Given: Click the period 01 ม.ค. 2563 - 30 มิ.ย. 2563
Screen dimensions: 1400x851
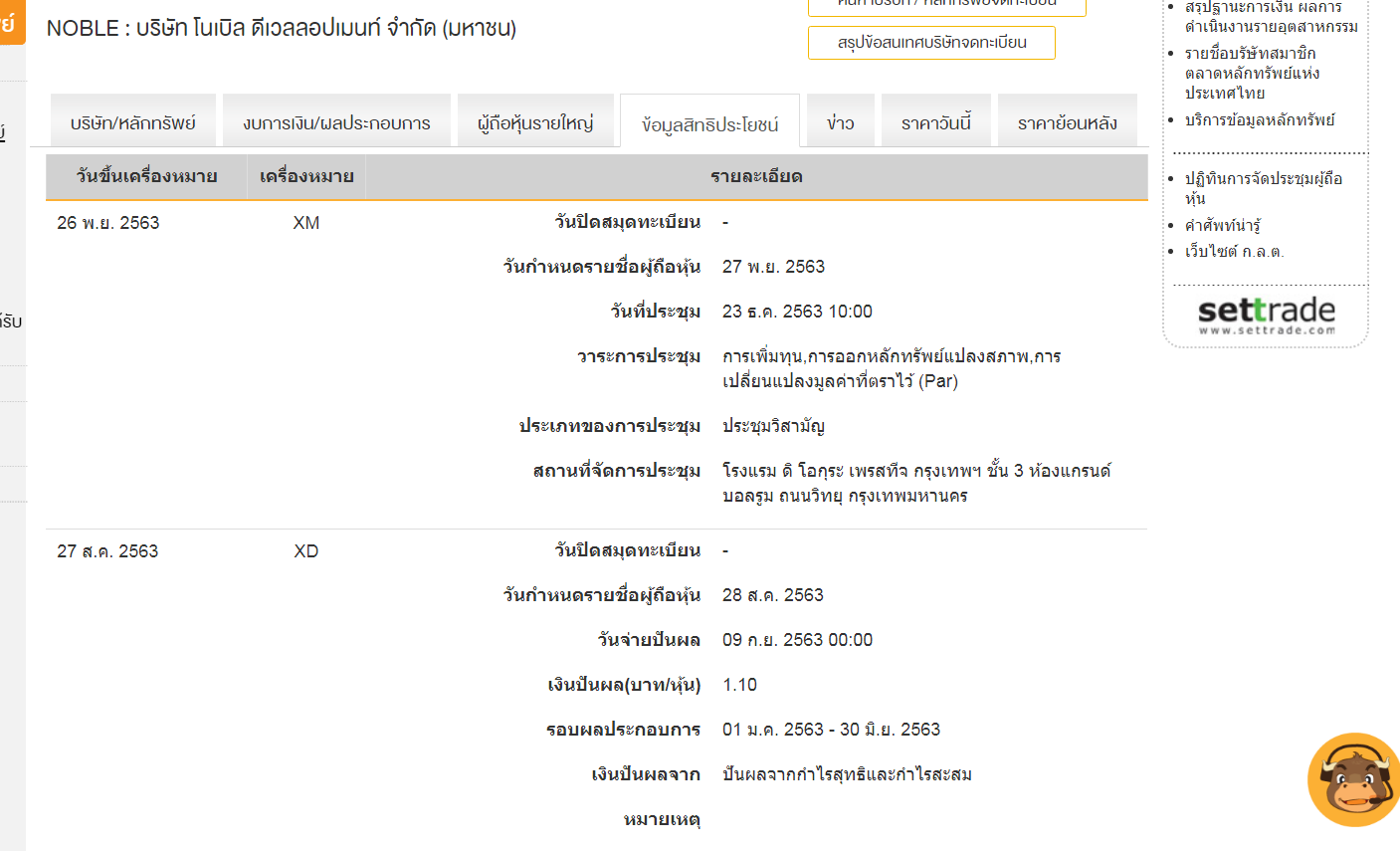Looking at the screenshot, I should click(831, 730).
